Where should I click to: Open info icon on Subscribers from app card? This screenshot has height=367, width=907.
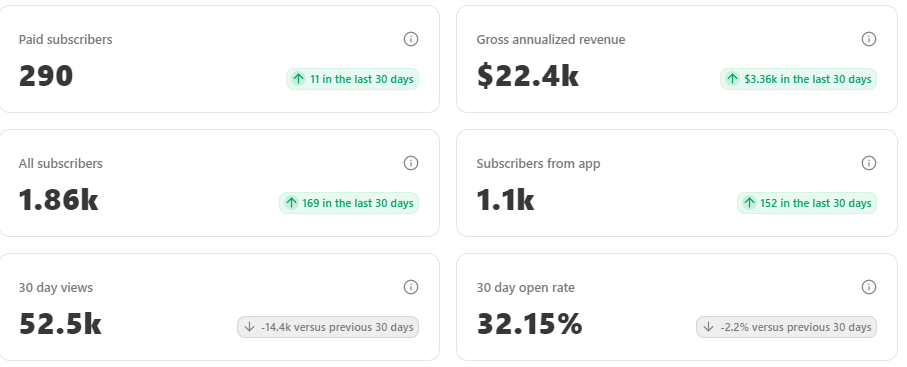[x=869, y=163]
